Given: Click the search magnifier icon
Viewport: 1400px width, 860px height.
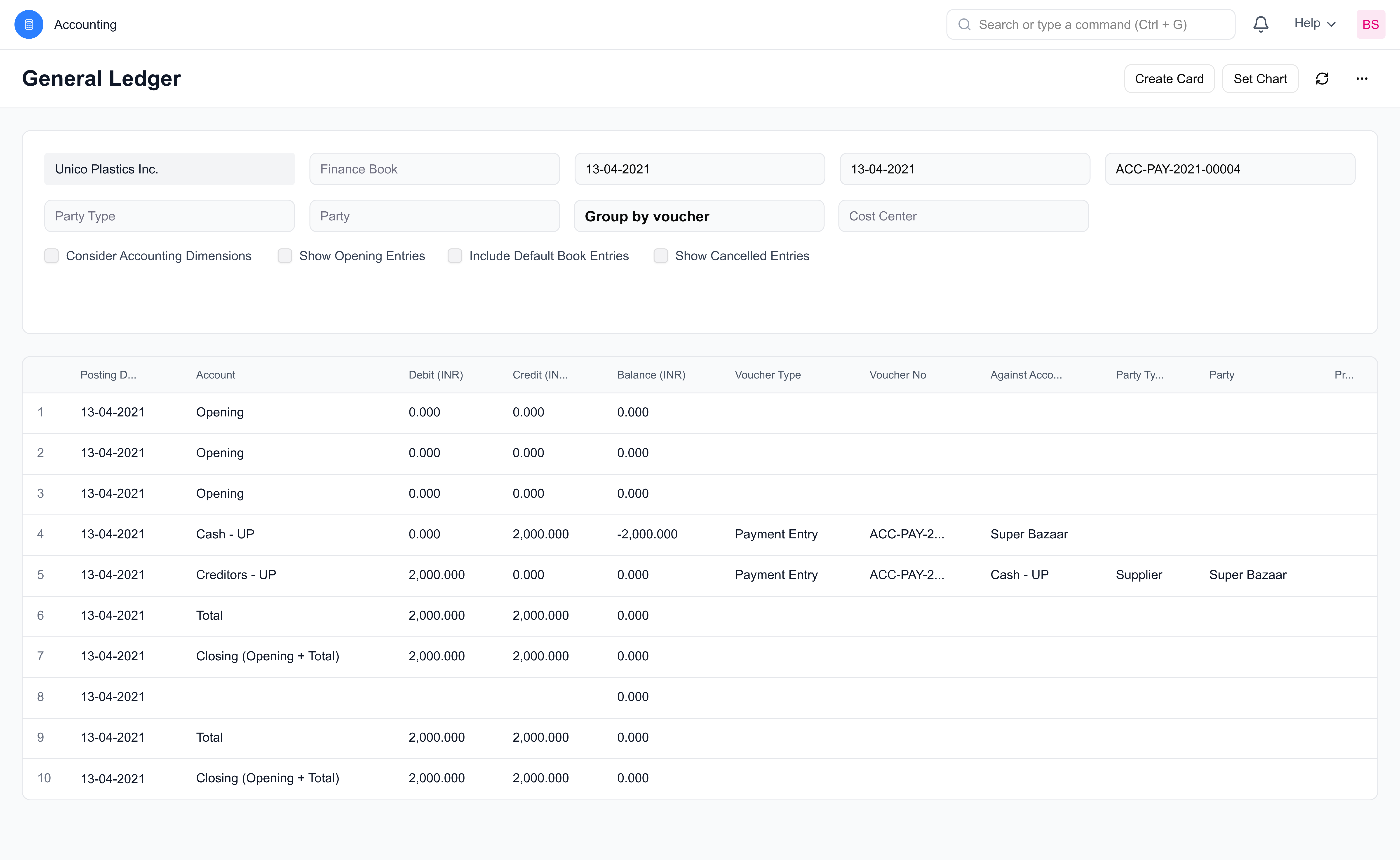Looking at the screenshot, I should point(964,24).
